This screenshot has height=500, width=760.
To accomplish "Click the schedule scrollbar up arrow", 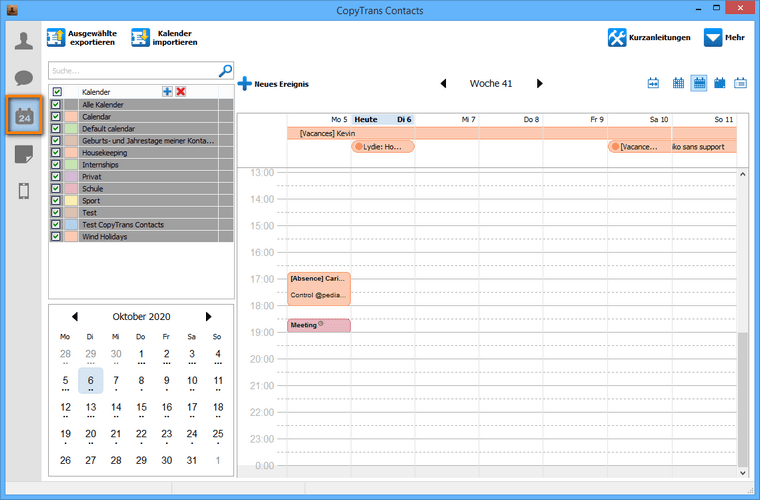I will tap(743, 174).
